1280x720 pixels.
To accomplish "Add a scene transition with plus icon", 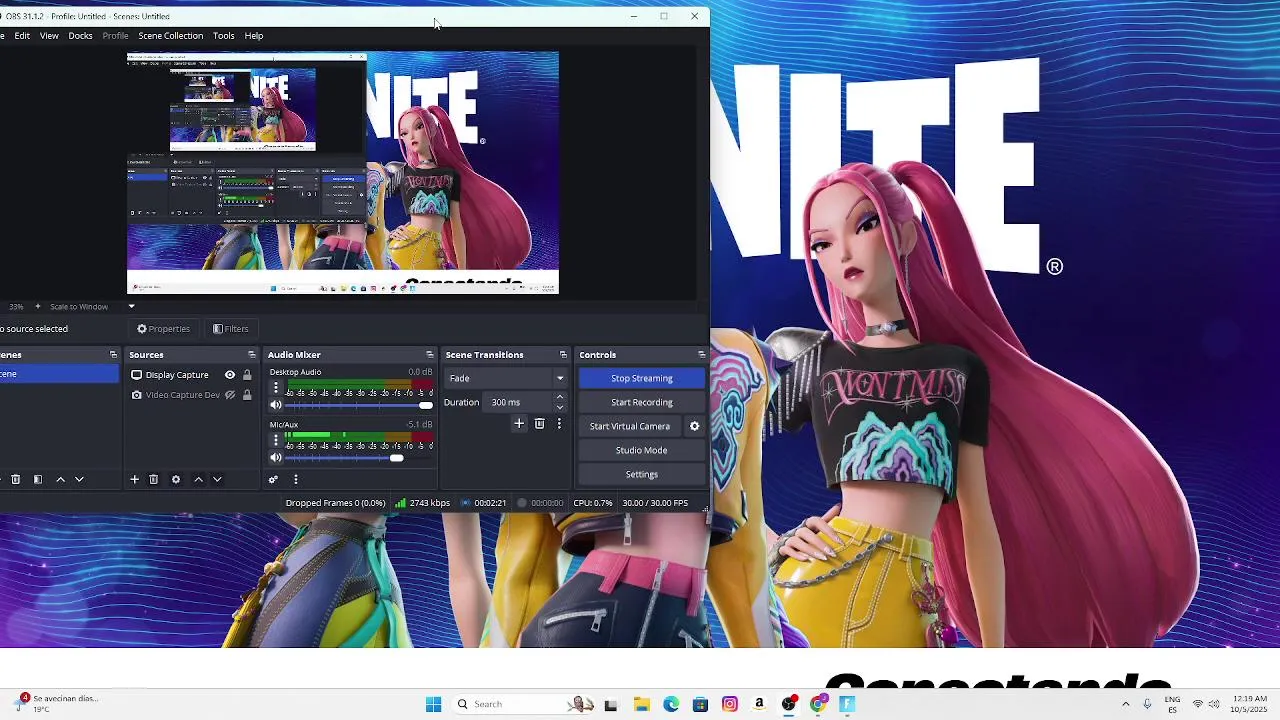I will click(x=519, y=424).
